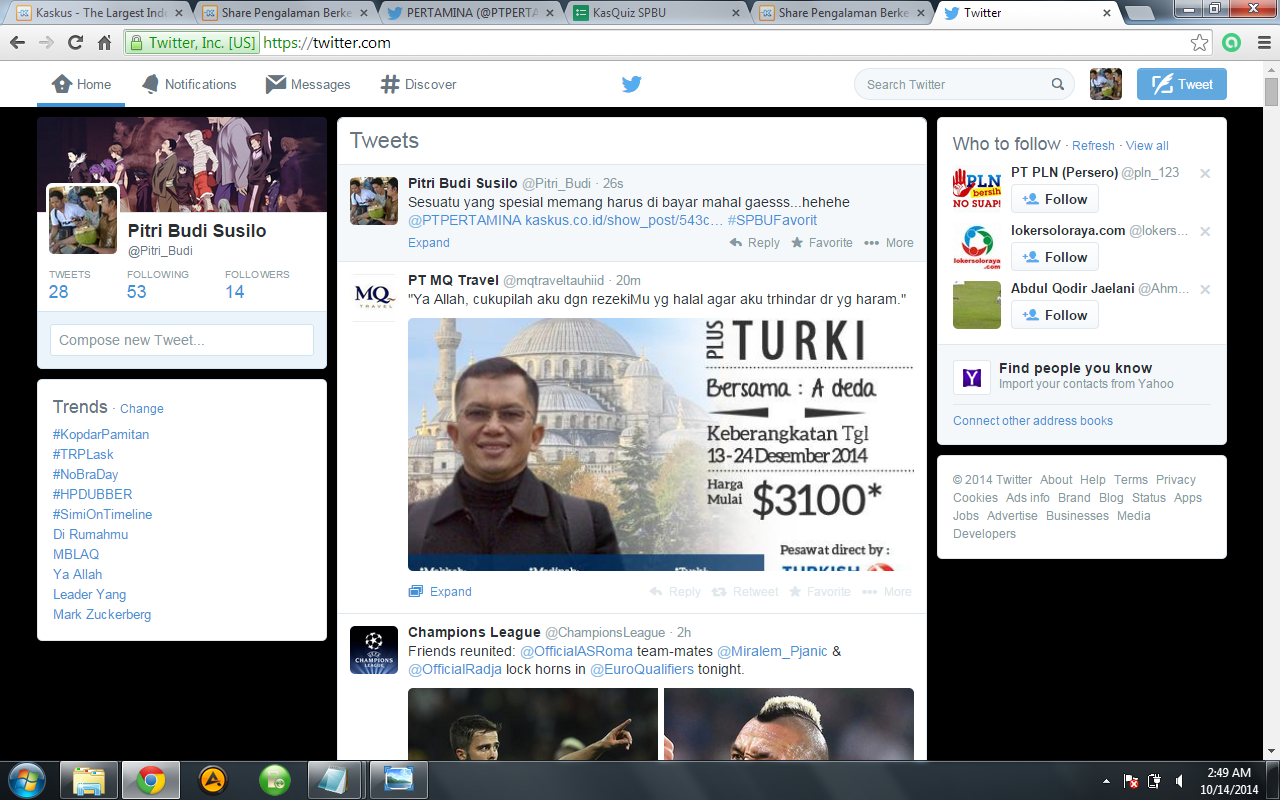The width and height of the screenshot is (1280, 800).
Task: Click the taskbar clock showing 2:49 AM
Action: [x=1229, y=780]
